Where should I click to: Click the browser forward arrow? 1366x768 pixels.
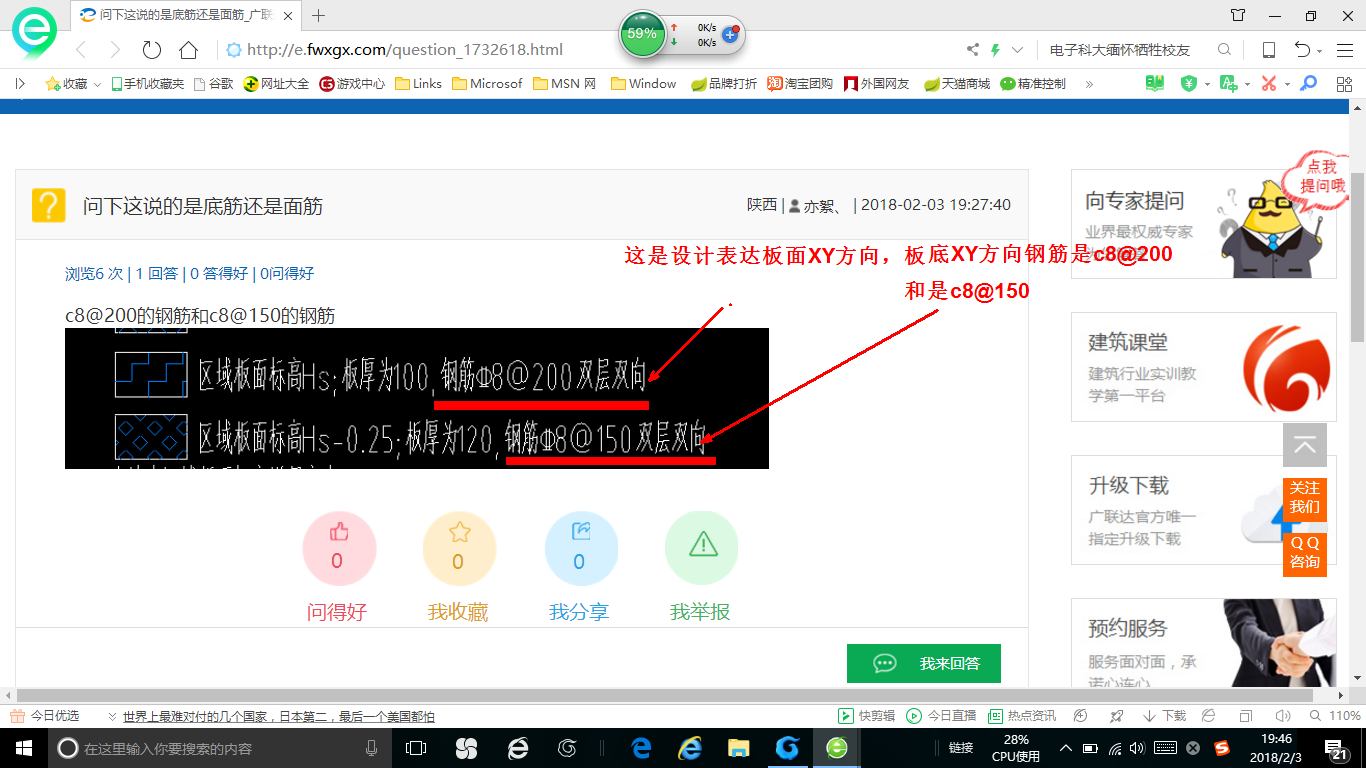pos(115,50)
